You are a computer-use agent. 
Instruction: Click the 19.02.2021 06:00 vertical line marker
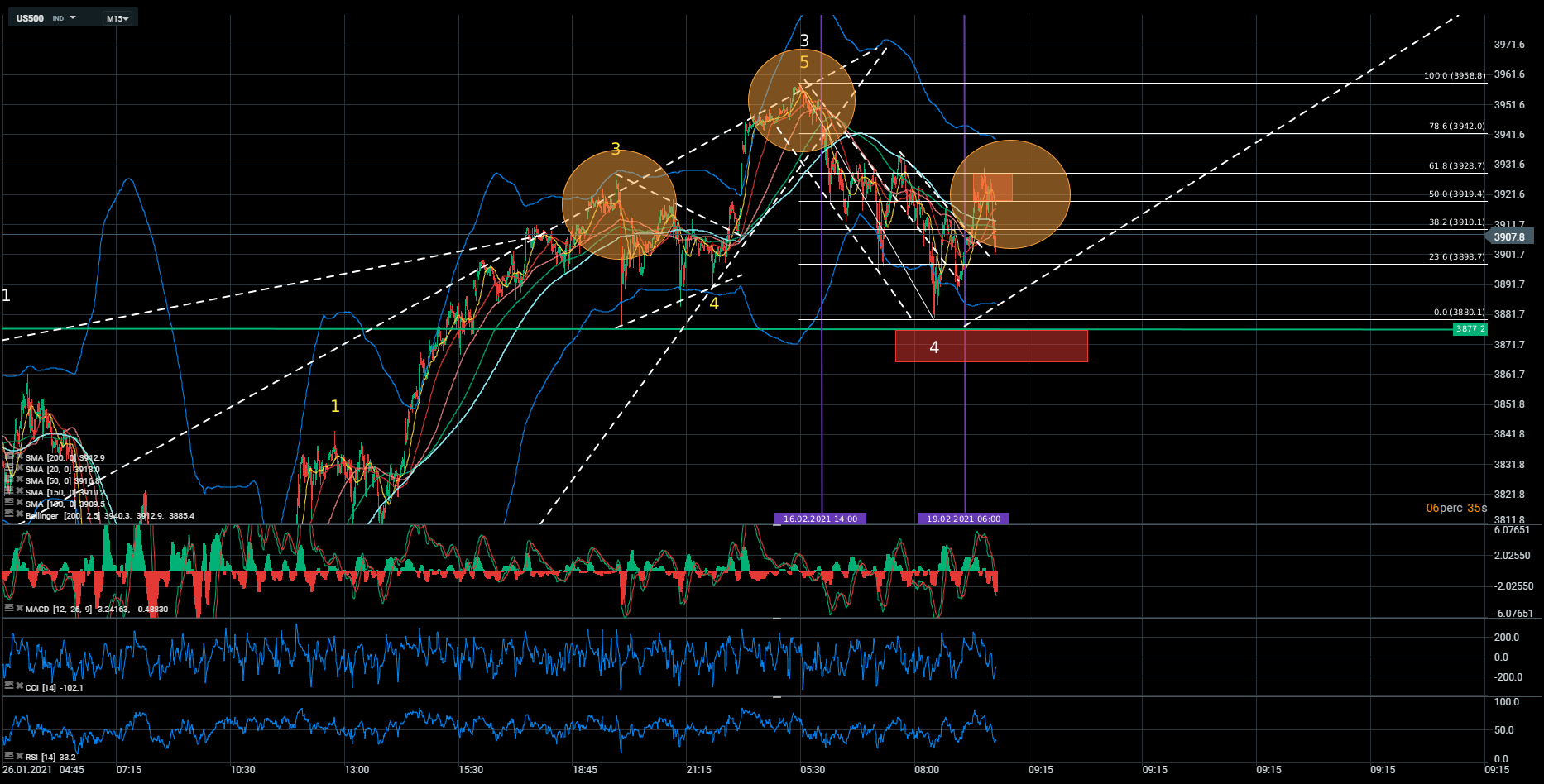(963, 519)
